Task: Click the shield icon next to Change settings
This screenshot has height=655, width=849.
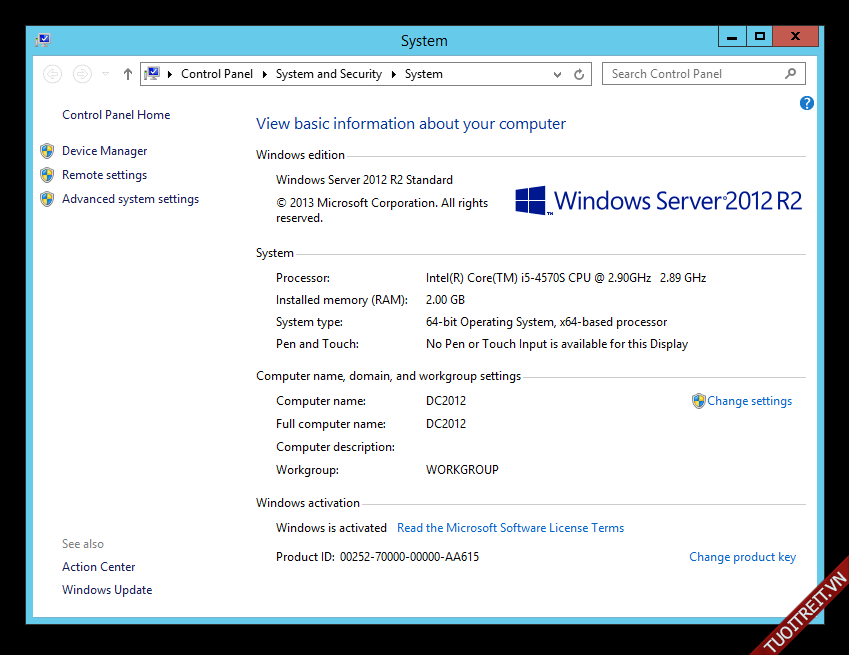Action: tap(698, 401)
